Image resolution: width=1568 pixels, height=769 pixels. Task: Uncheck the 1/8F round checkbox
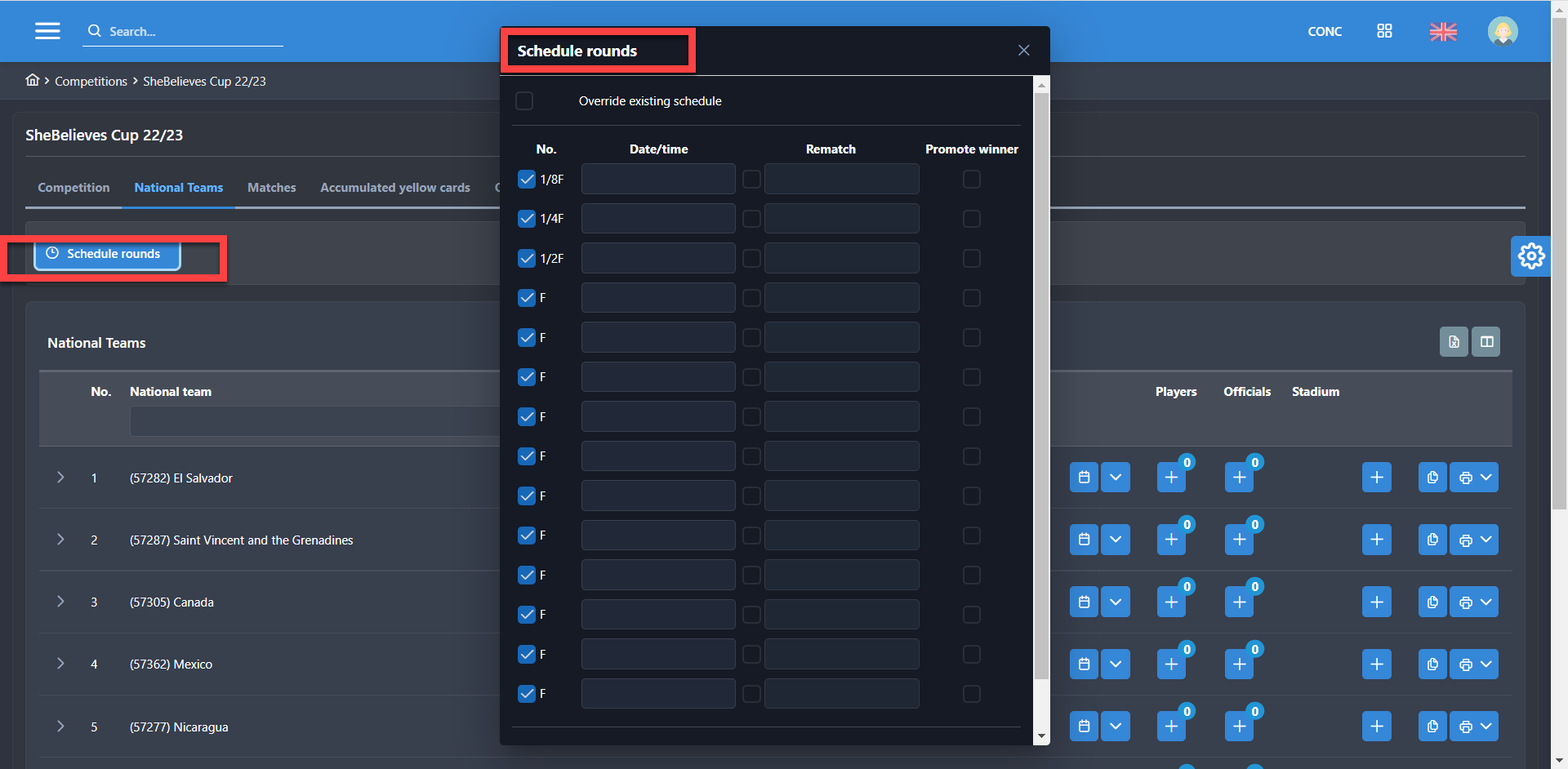[527, 180]
